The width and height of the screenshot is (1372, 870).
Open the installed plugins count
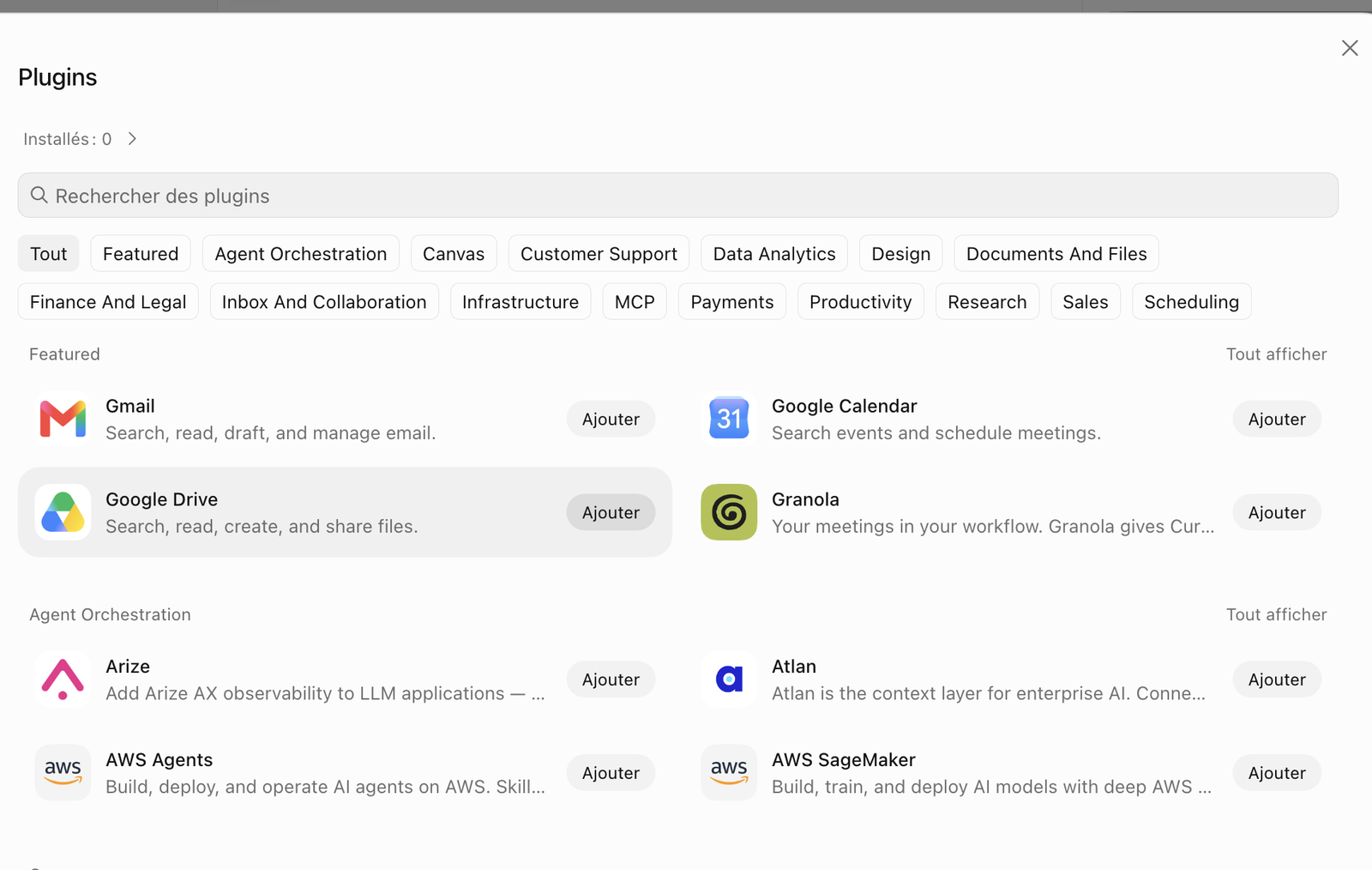68,139
